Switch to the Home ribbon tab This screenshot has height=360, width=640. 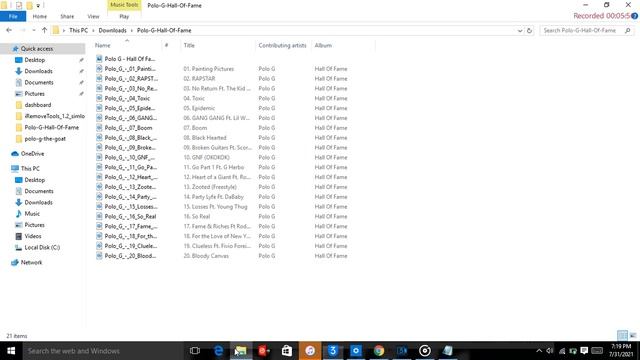point(40,16)
